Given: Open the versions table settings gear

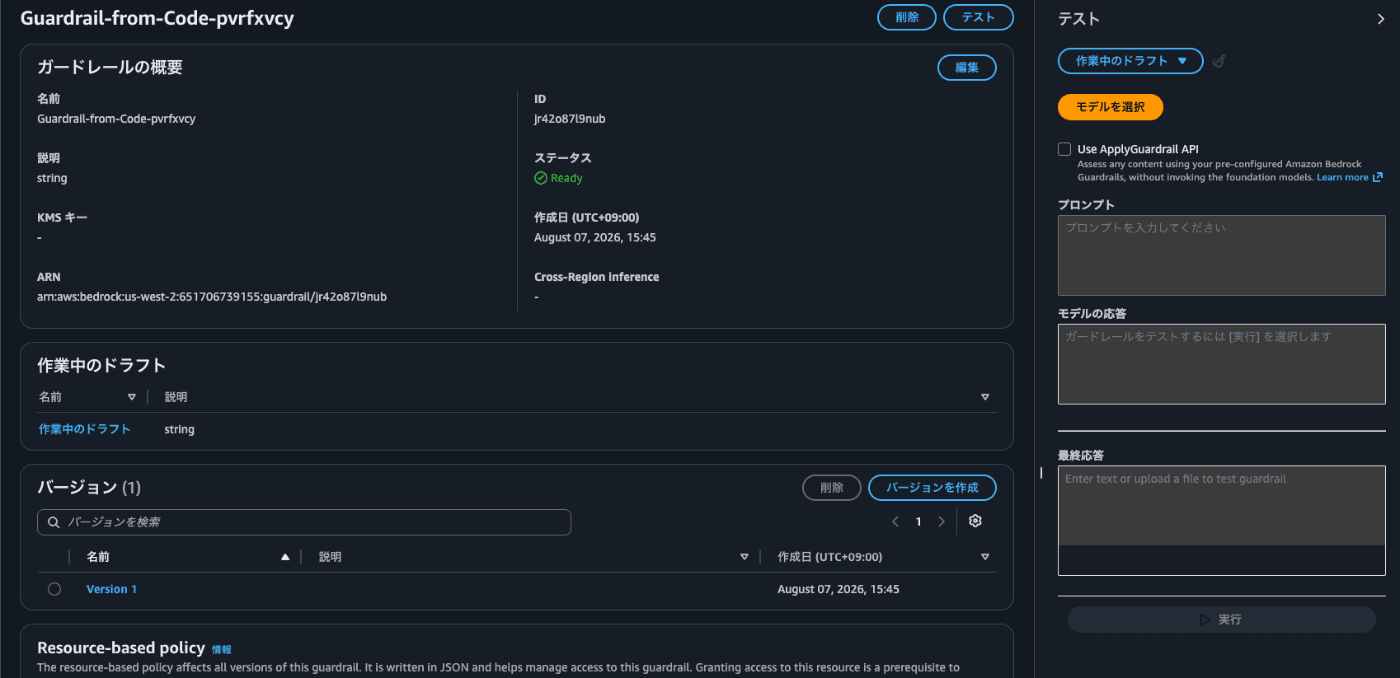Looking at the screenshot, I should pos(975,521).
